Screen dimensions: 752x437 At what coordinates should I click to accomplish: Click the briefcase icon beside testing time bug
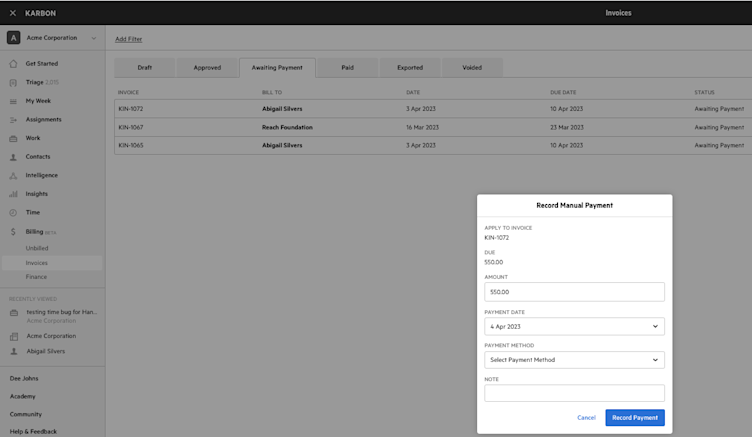(14, 313)
